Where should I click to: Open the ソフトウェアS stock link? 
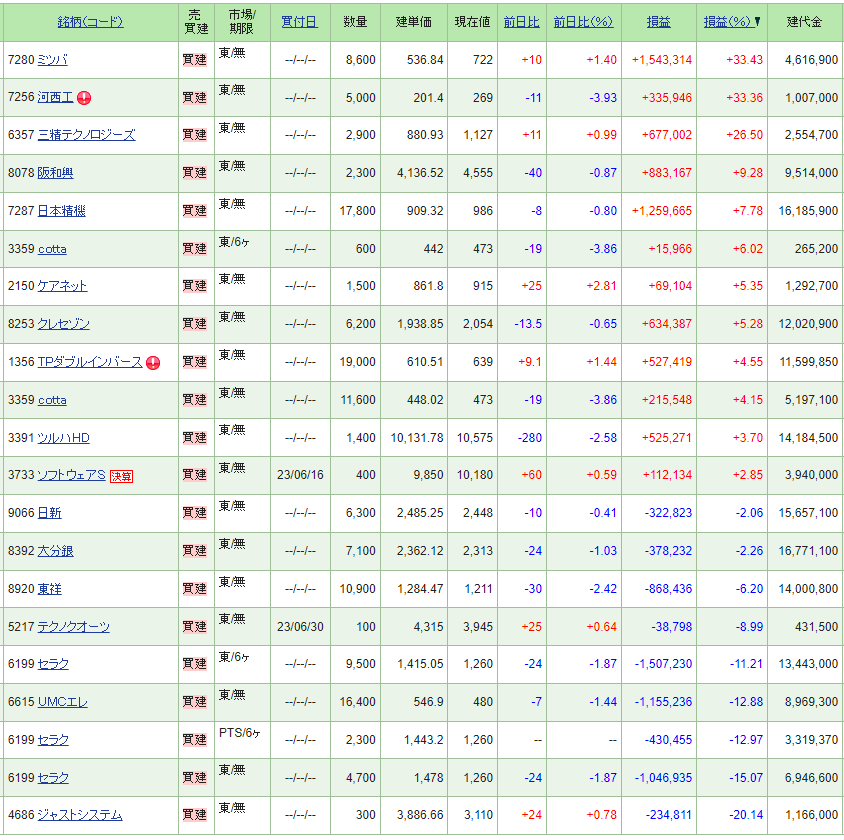point(71,475)
